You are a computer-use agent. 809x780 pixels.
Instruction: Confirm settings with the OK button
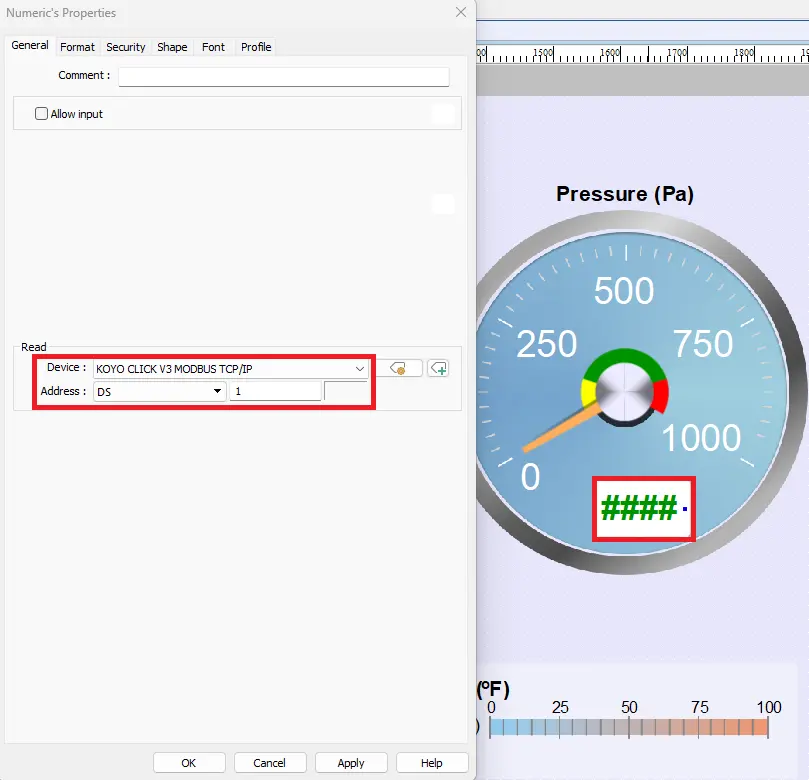click(188, 762)
